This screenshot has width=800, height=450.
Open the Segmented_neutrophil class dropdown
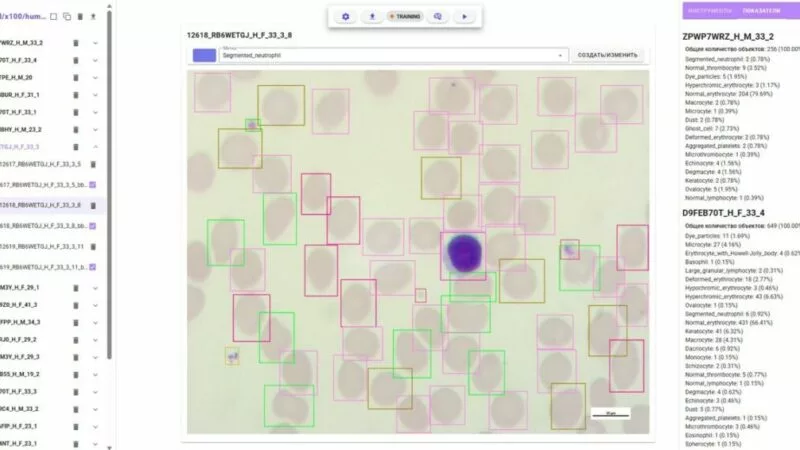point(393,55)
